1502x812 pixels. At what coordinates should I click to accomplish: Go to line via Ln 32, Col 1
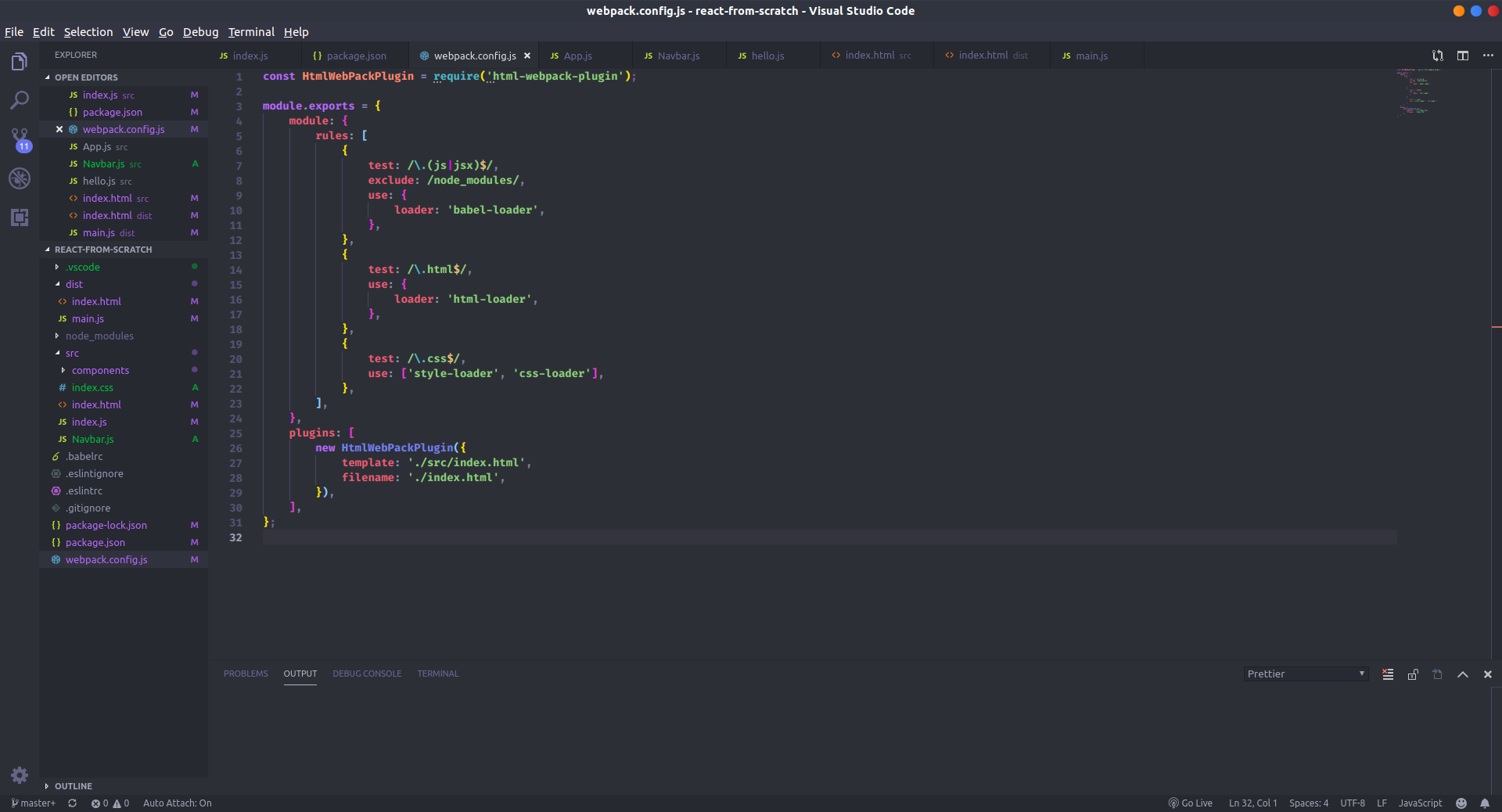tap(1252, 803)
